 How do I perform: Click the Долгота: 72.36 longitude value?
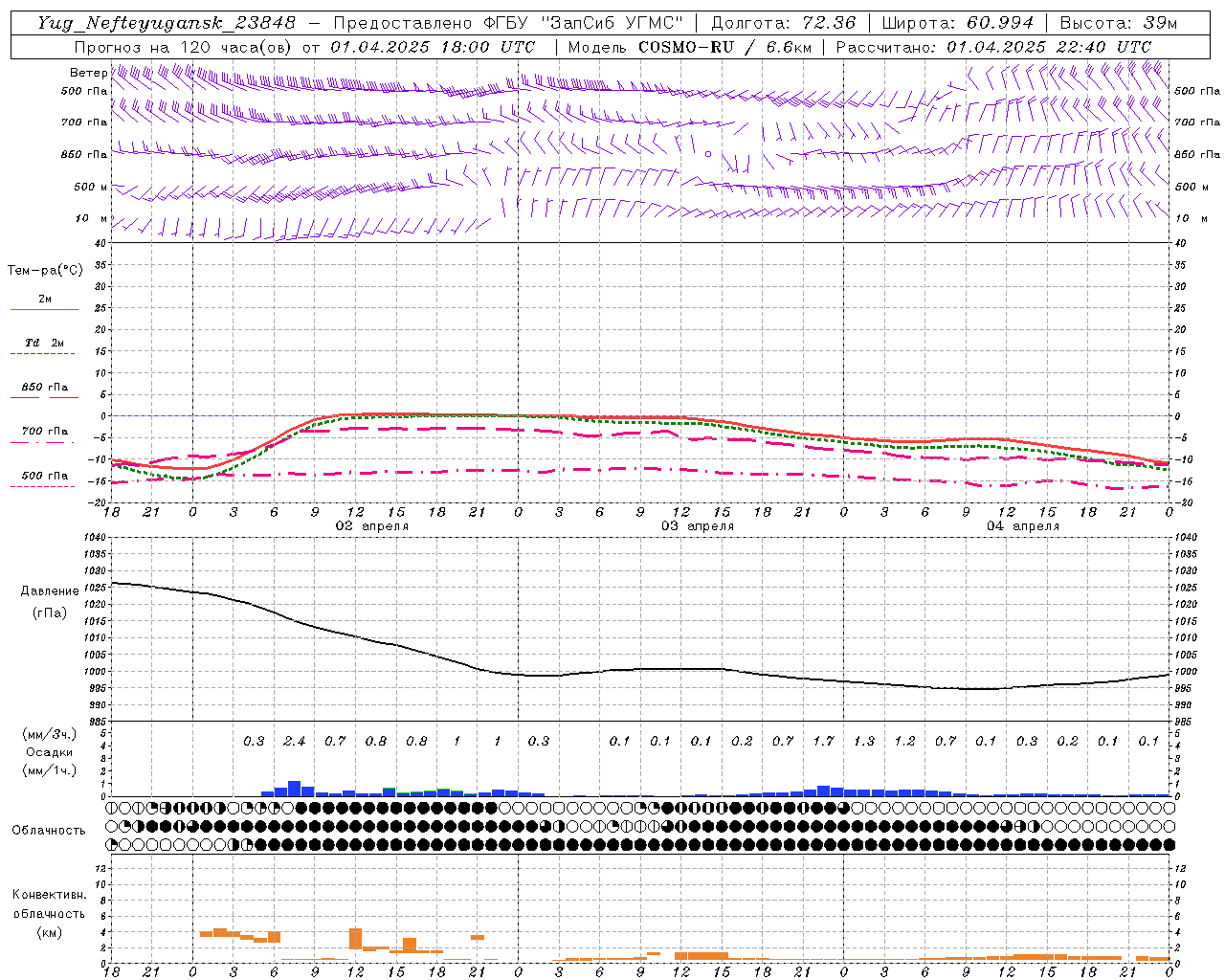(783, 22)
